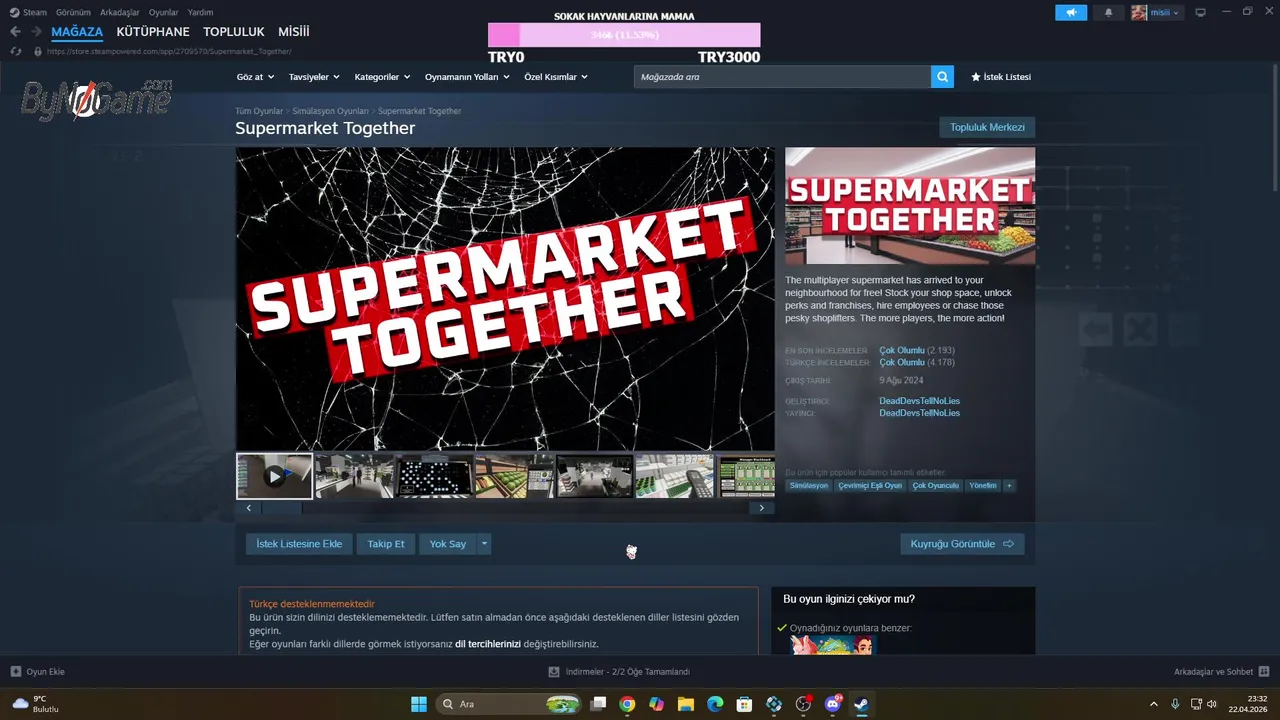Open the Steam announcements megaphone button
This screenshot has width=1280, height=720.
1071,13
